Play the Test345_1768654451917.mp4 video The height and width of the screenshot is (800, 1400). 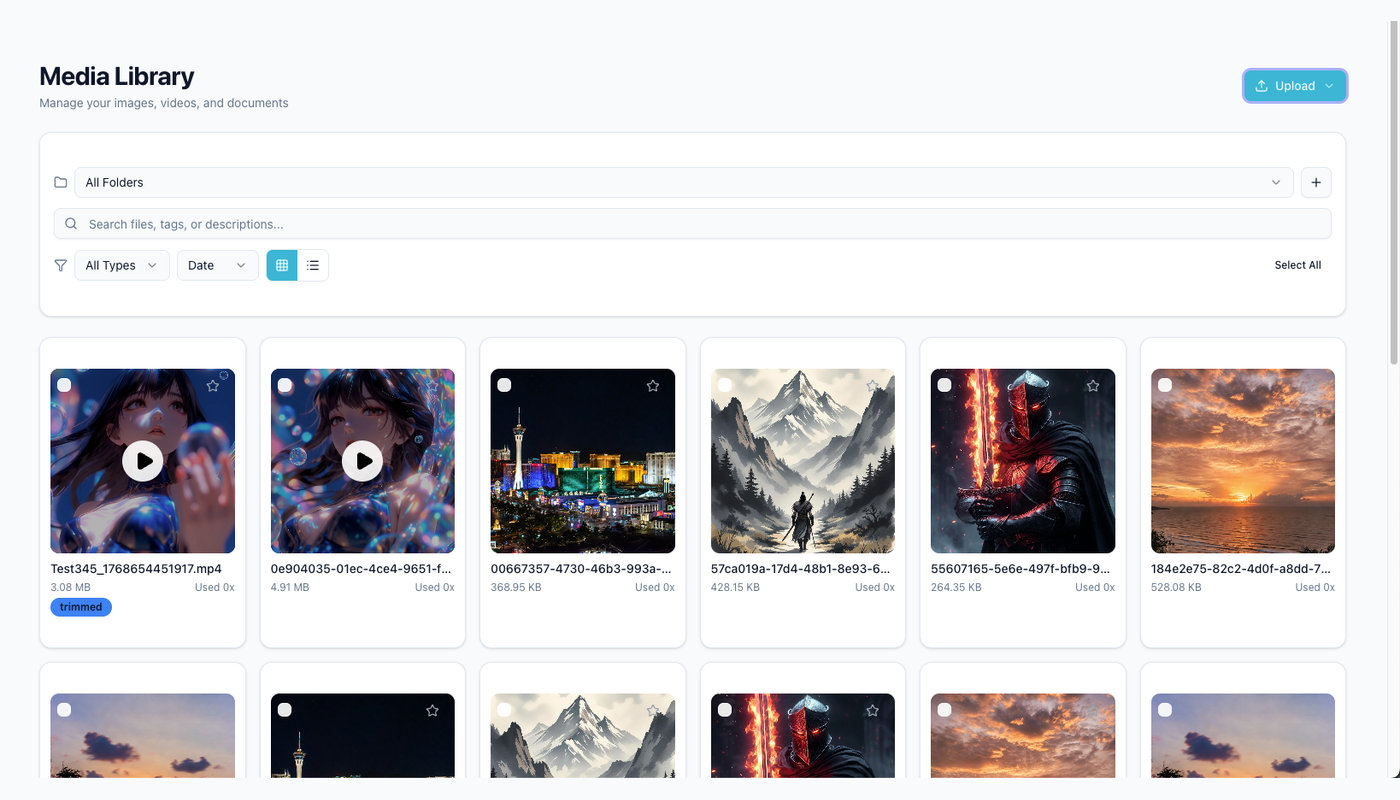point(143,461)
